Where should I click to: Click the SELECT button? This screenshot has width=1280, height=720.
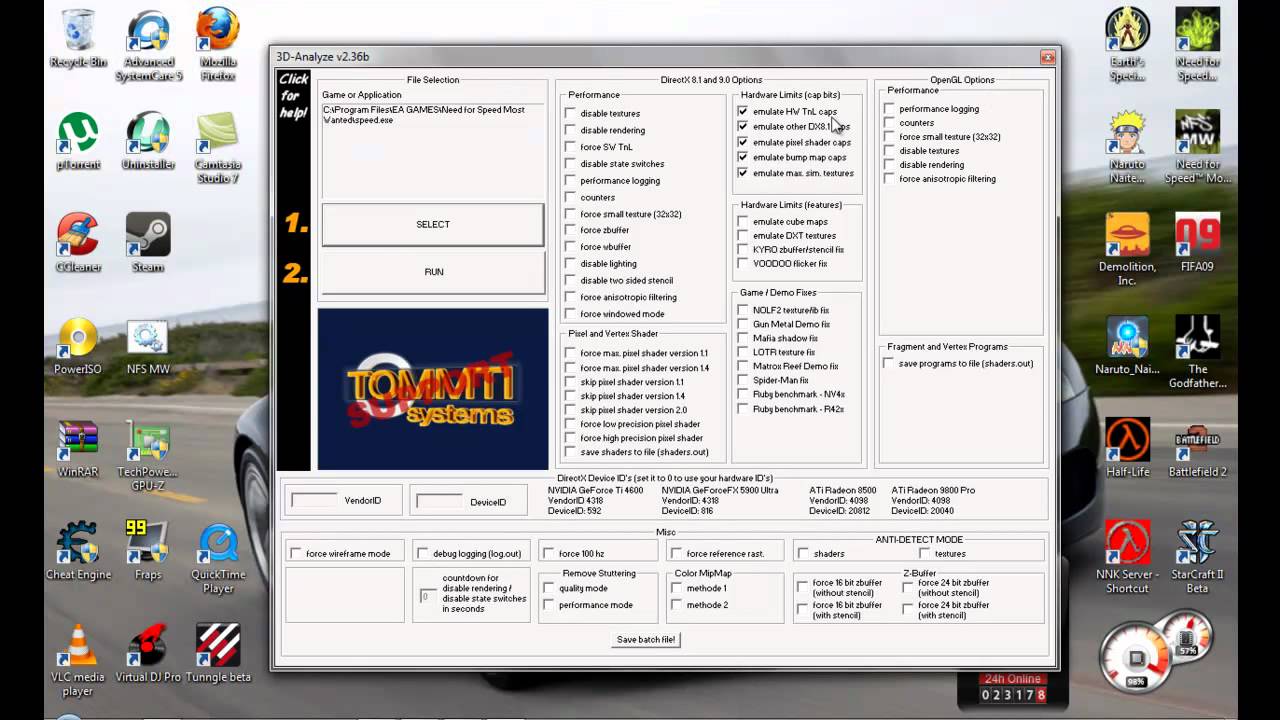[x=433, y=224]
